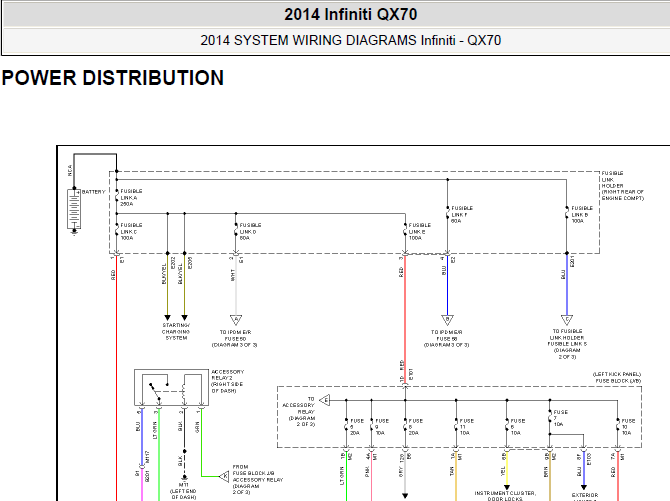Select the 'FUSE 8 20A' label
This screenshot has width=670, height=501.
(x=415, y=427)
